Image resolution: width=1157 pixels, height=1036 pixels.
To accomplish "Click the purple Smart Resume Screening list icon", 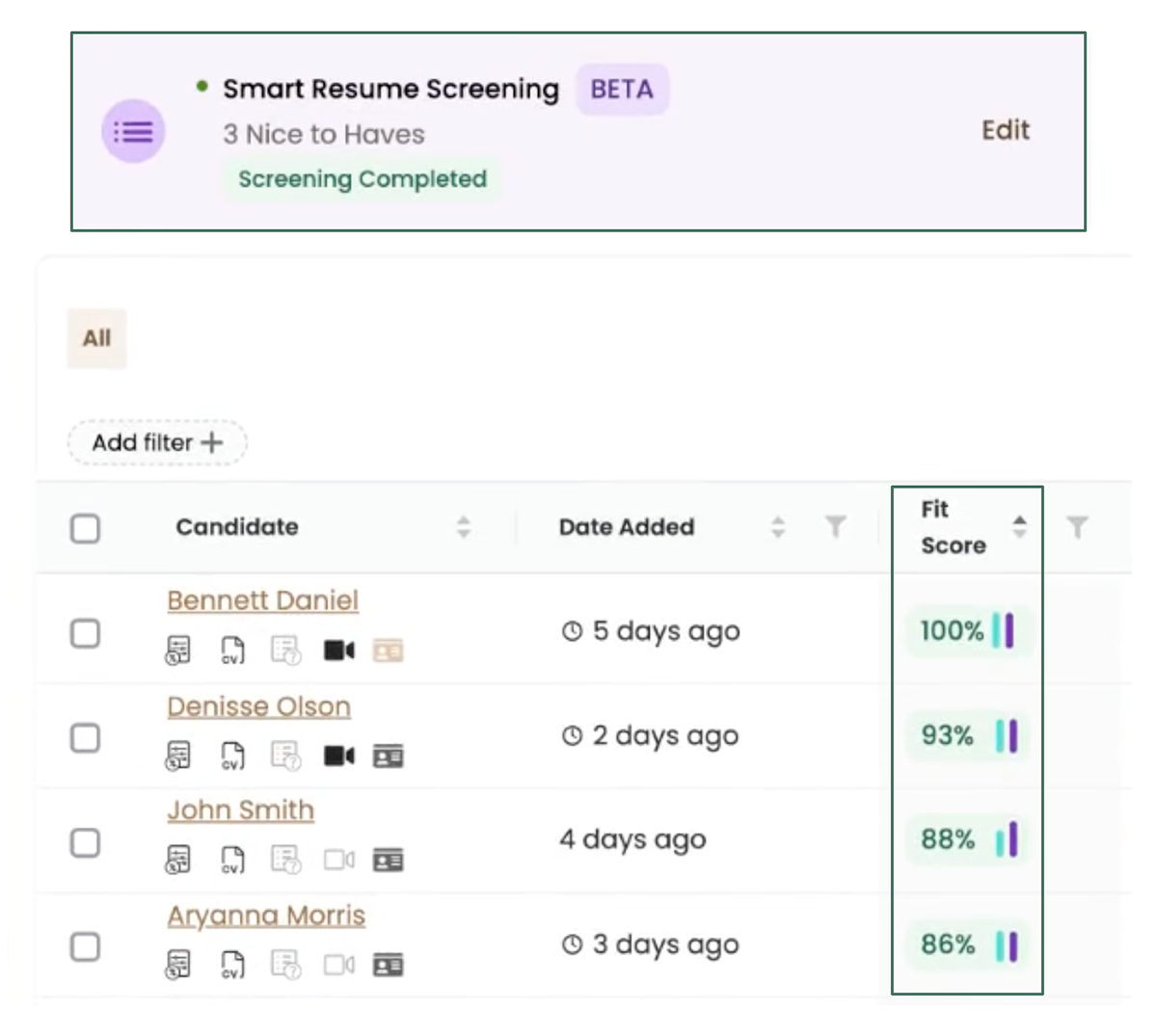I will click(134, 129).
